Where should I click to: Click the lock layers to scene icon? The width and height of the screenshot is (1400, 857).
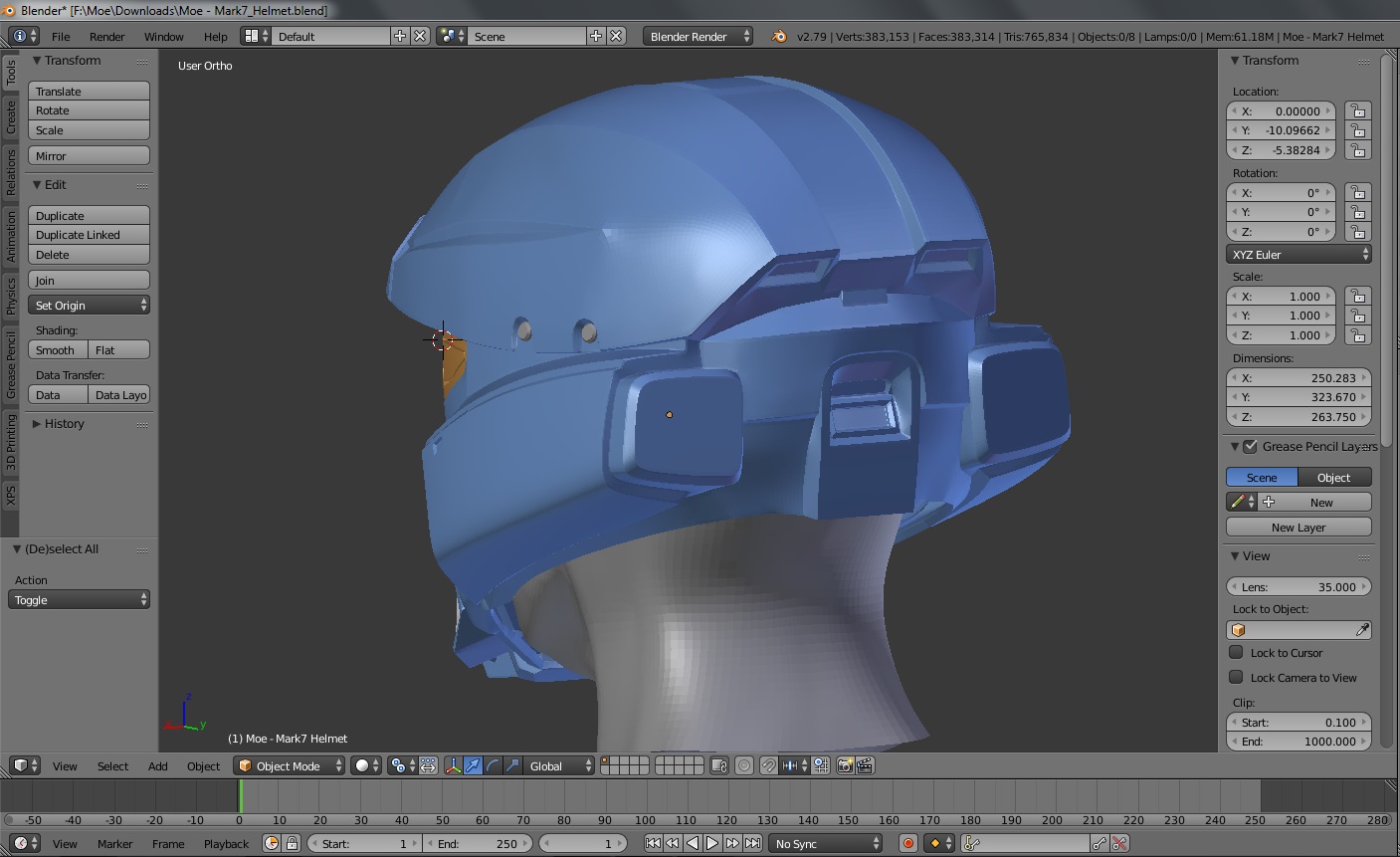point(719,765)
